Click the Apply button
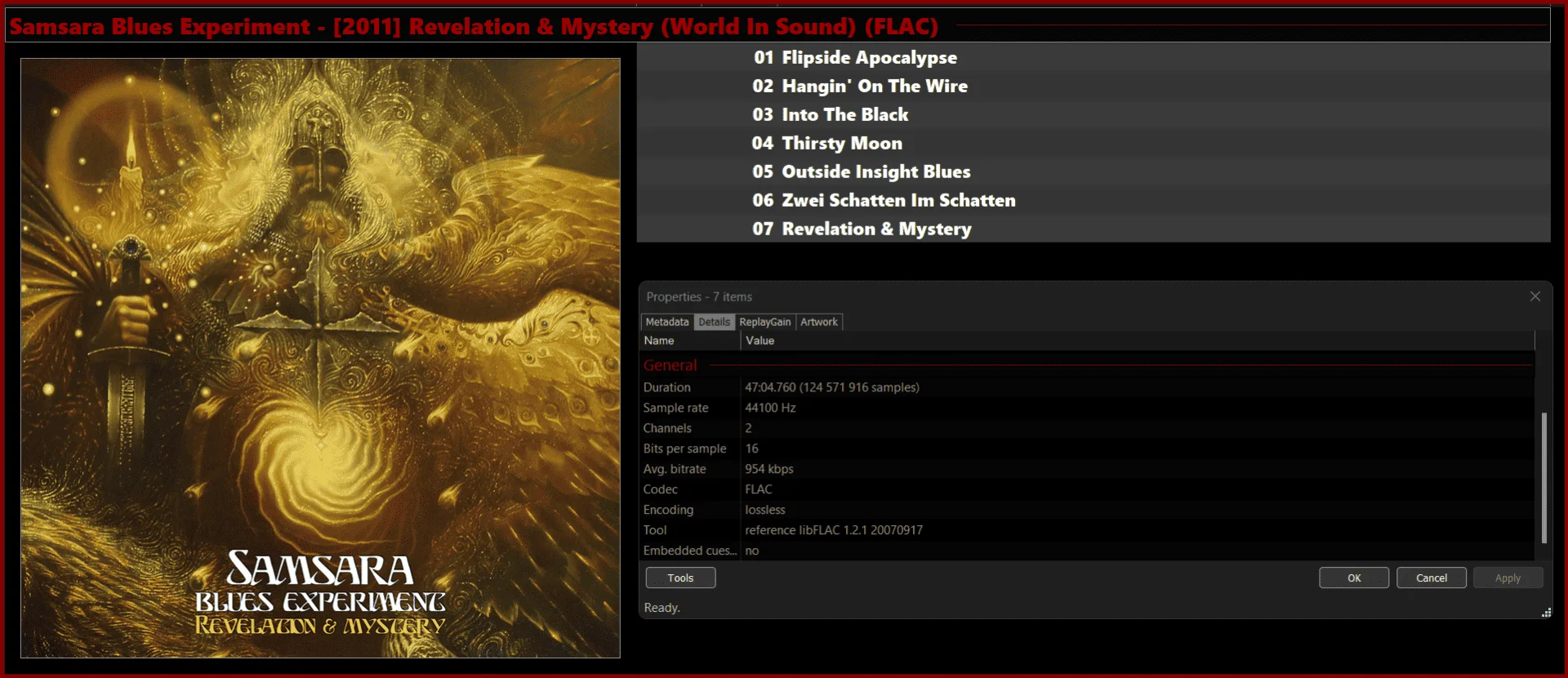 coord(1508,578)
